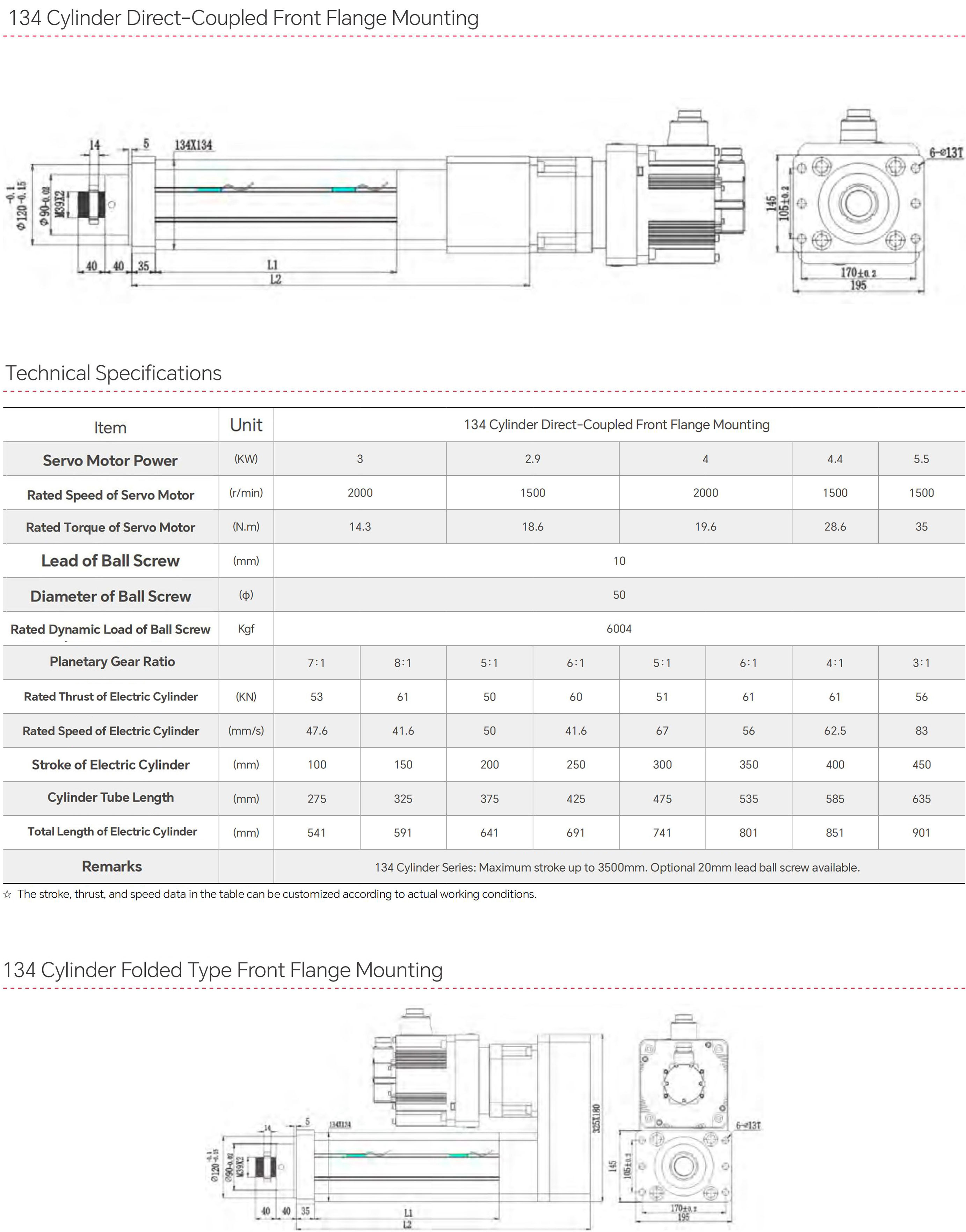Click the 6-ø13T hole annotation in top drawing
The width and height of the screenshot is (966, 1232).
(x=946, y=153)
